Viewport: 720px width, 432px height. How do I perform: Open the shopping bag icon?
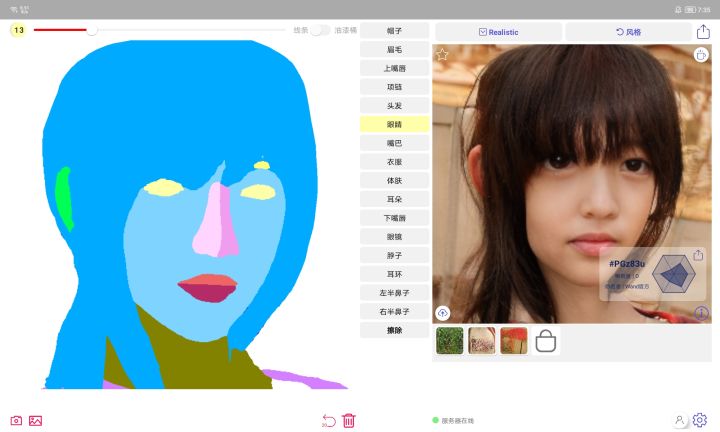click(x=546, y=341)
